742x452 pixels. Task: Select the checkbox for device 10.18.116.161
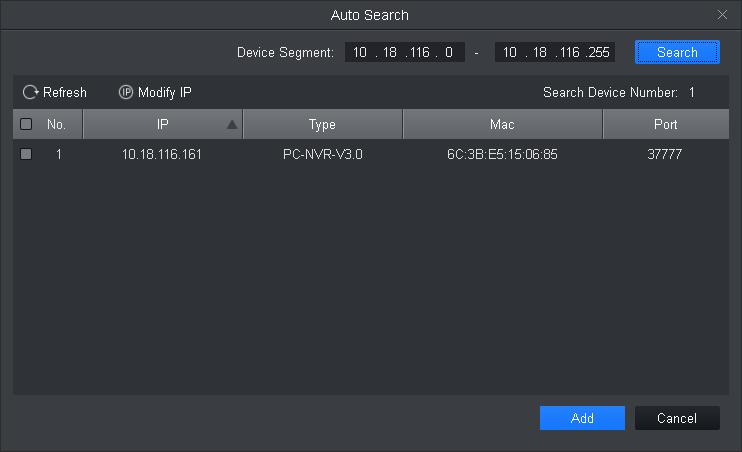click(x=26, y=154)
